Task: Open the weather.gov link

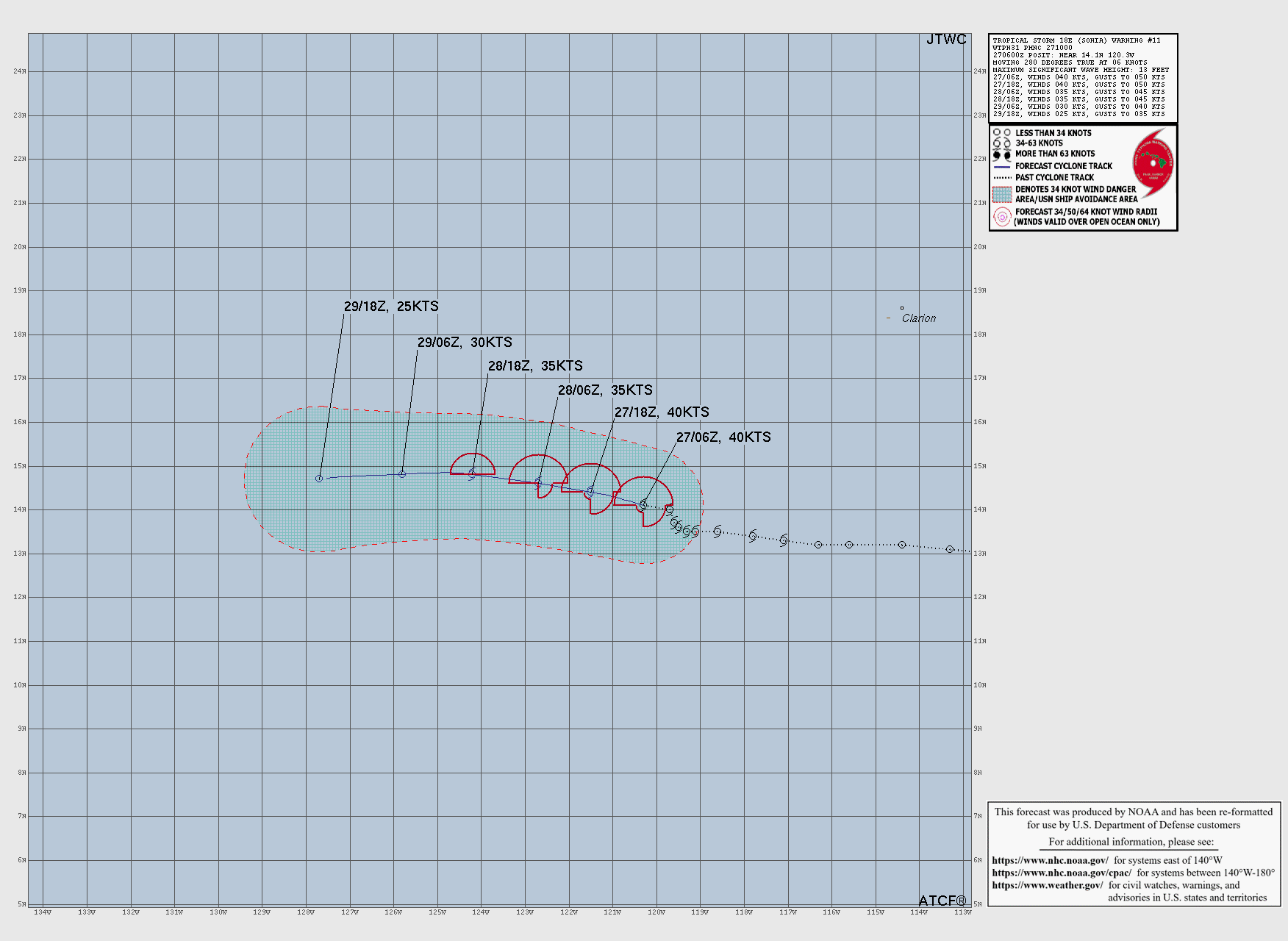Action: [x=1047, y=885]
